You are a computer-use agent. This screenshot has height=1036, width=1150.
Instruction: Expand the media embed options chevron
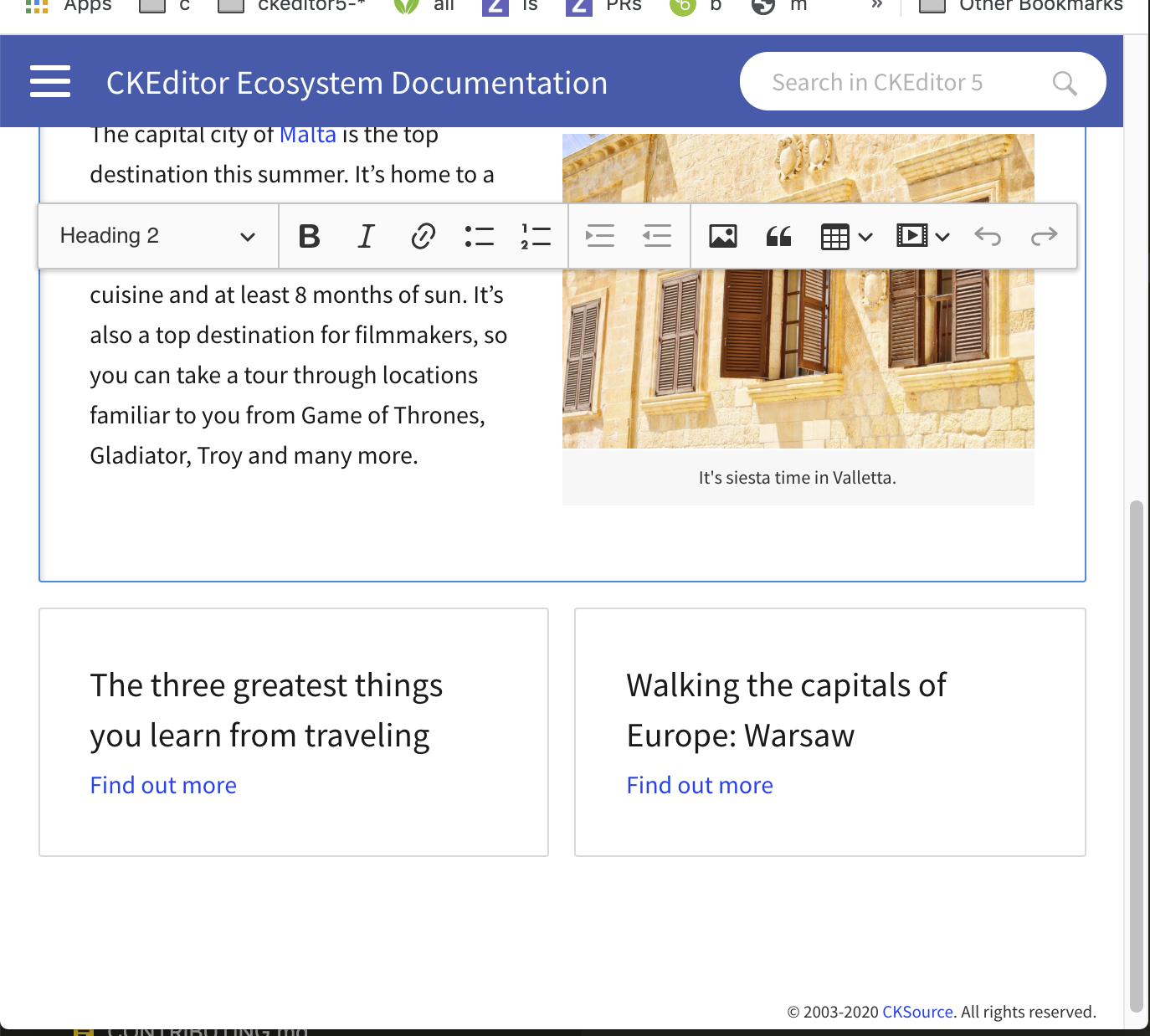click(x=944, y=236)
